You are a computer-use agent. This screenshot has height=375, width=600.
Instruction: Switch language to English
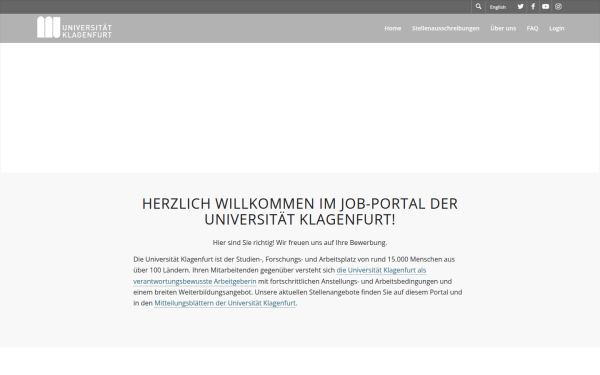[x=498, y=7]
